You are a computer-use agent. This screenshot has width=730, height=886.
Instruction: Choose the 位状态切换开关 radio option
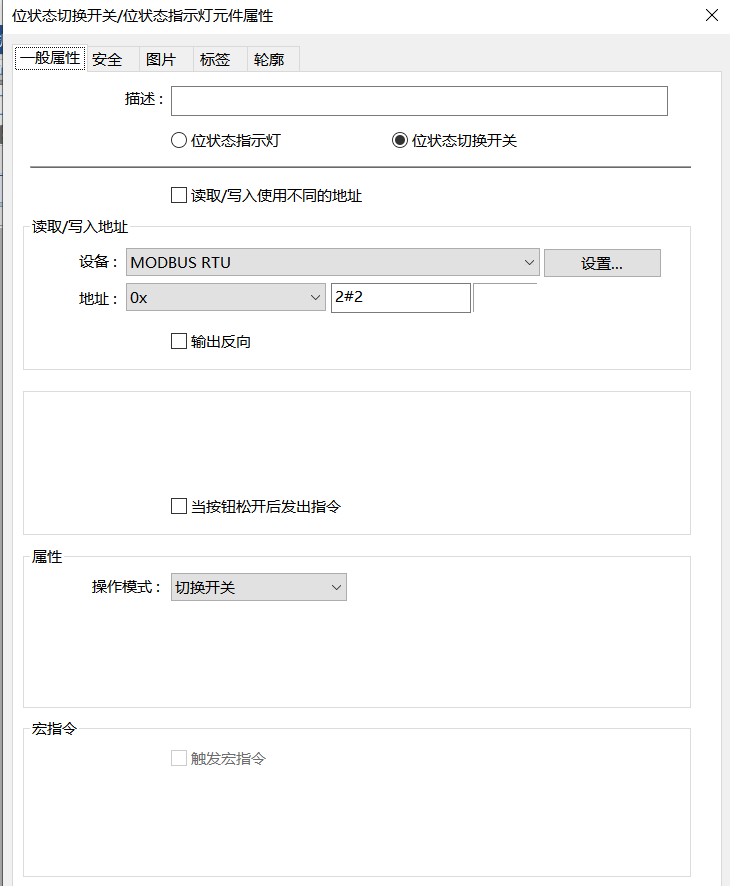[x=400, y=141]
